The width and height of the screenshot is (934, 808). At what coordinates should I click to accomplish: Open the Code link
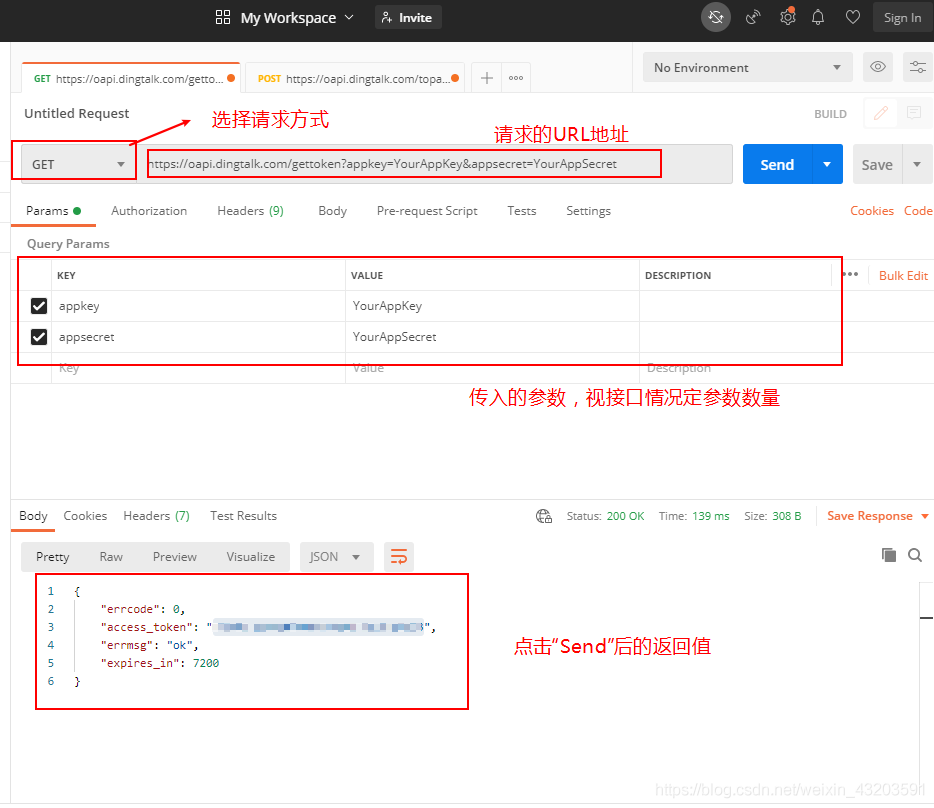point(918,211)
